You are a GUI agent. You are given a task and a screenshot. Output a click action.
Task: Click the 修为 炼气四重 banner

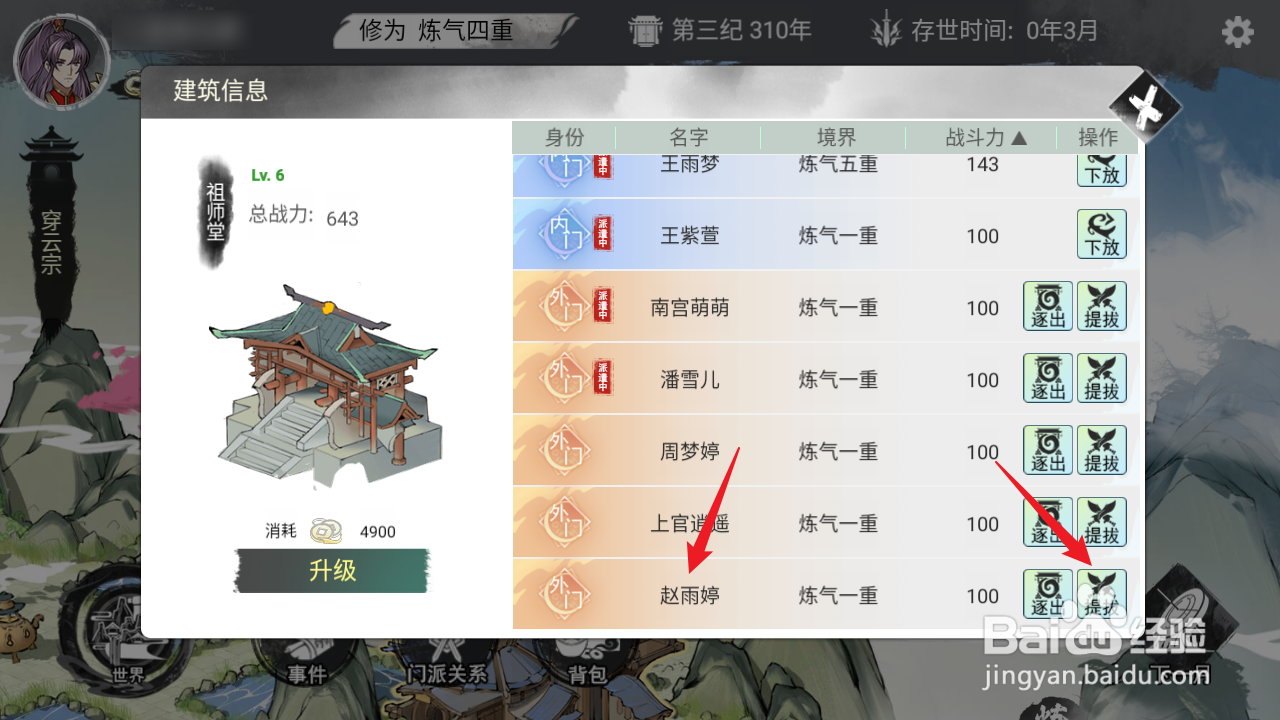click(x=455, y=30)
